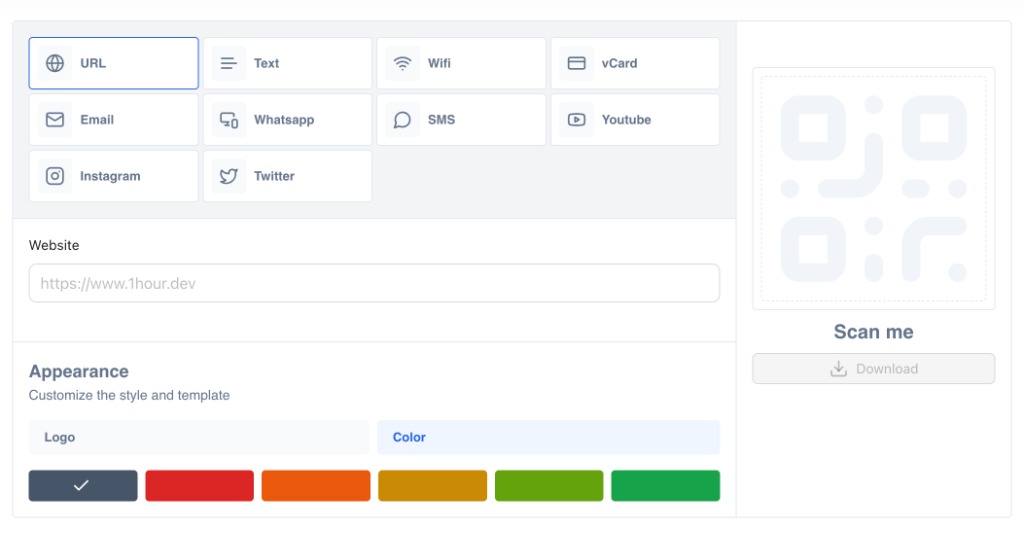Pick the lime green color swatch
Image resolution: width=1024 pixels, height=536 pixels.
pos(549,486)
